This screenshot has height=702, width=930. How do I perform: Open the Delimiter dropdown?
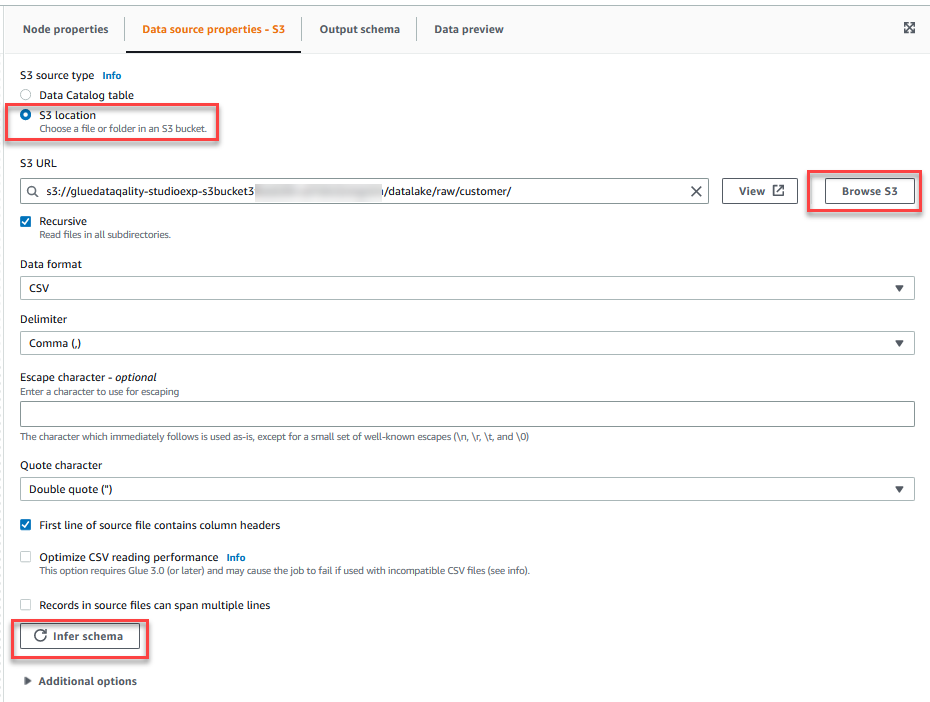tap(467, 343)
